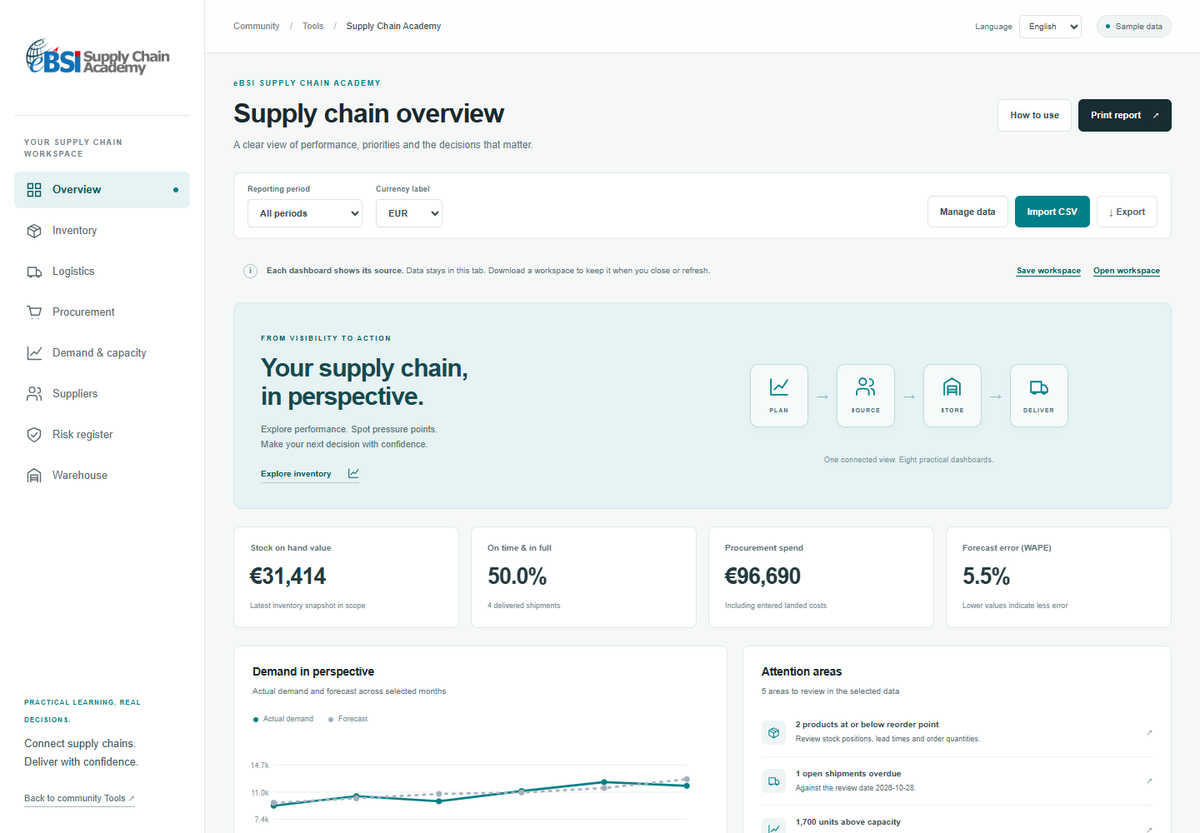Open the Currency label dropdown

pos(409,213)
